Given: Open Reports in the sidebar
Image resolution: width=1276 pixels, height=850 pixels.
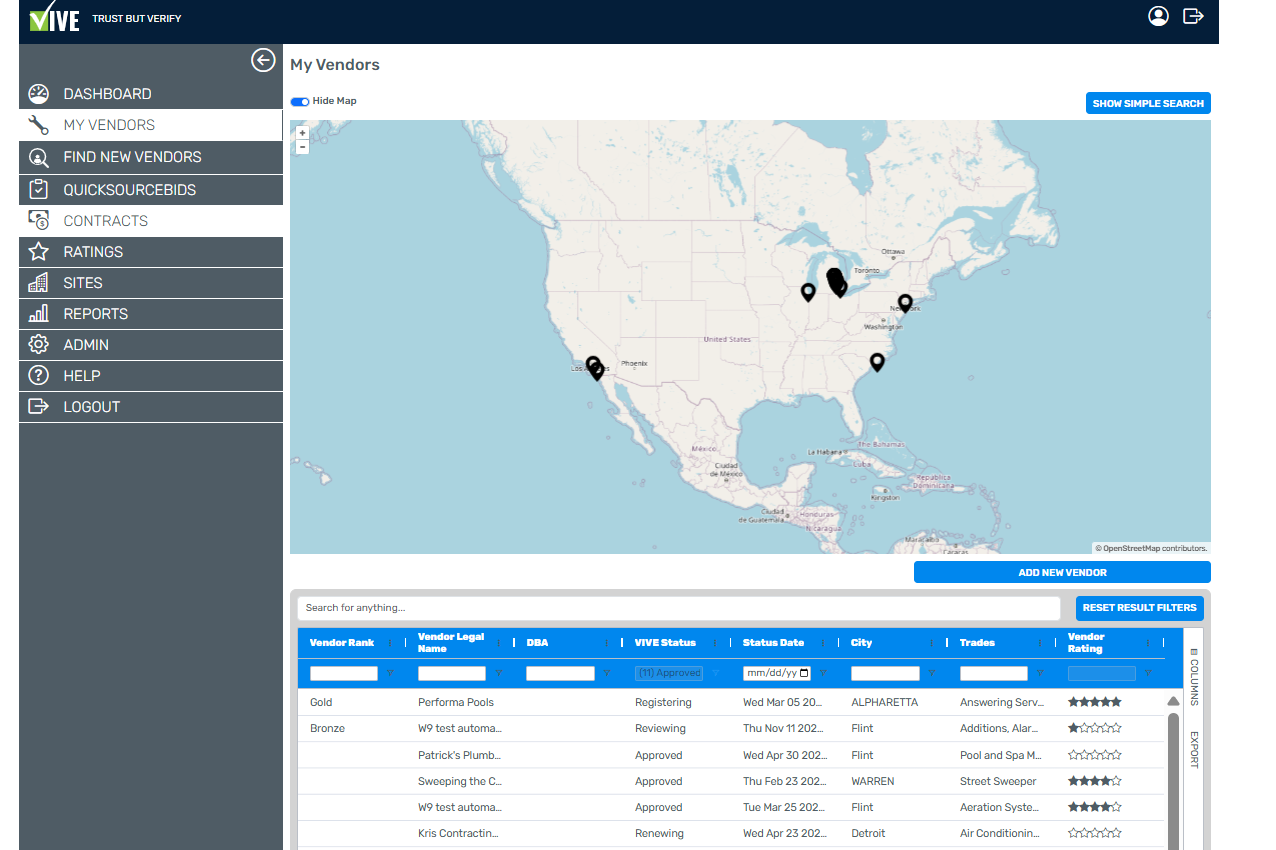Looking at the screenshot, I should click(x=151, y=314).
